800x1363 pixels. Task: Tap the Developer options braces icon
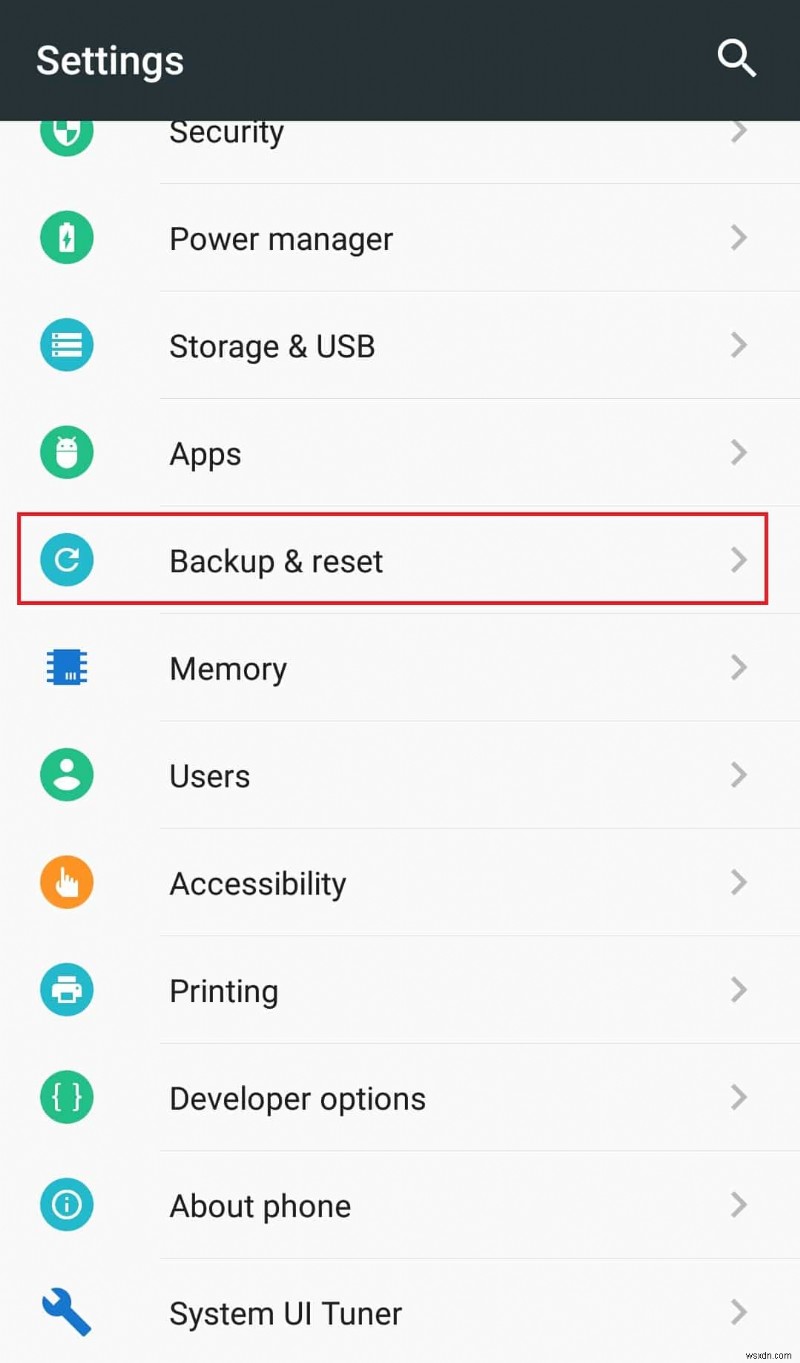tap(67, 1097)
